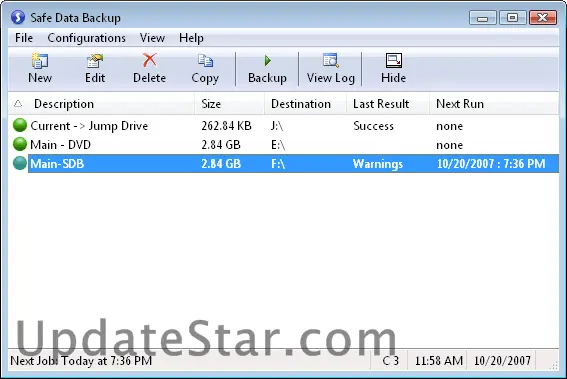Screen dimensions: 567x379
Task: Click the red X Delete toolbar icon
Action: [149, 60]
